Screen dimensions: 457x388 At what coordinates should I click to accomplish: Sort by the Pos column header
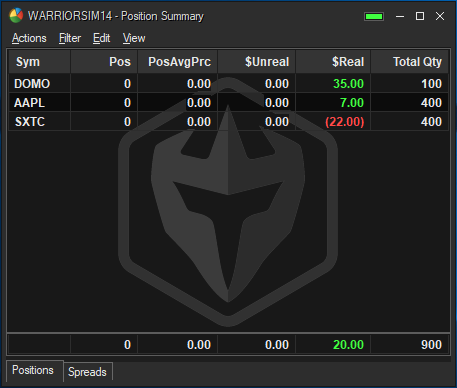(104, 62)
